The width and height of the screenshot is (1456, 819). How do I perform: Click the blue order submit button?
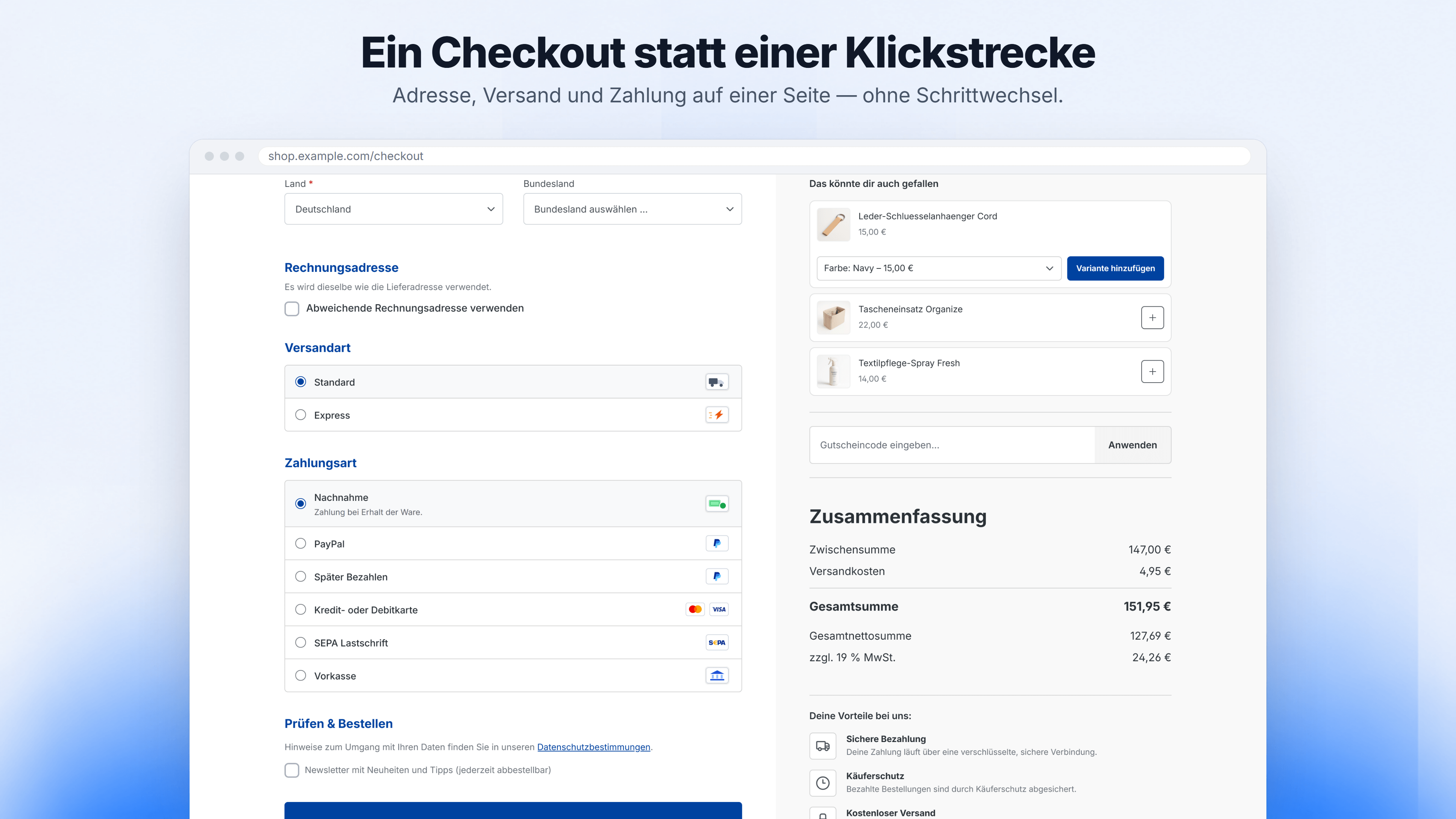click(x=513, y=811)
